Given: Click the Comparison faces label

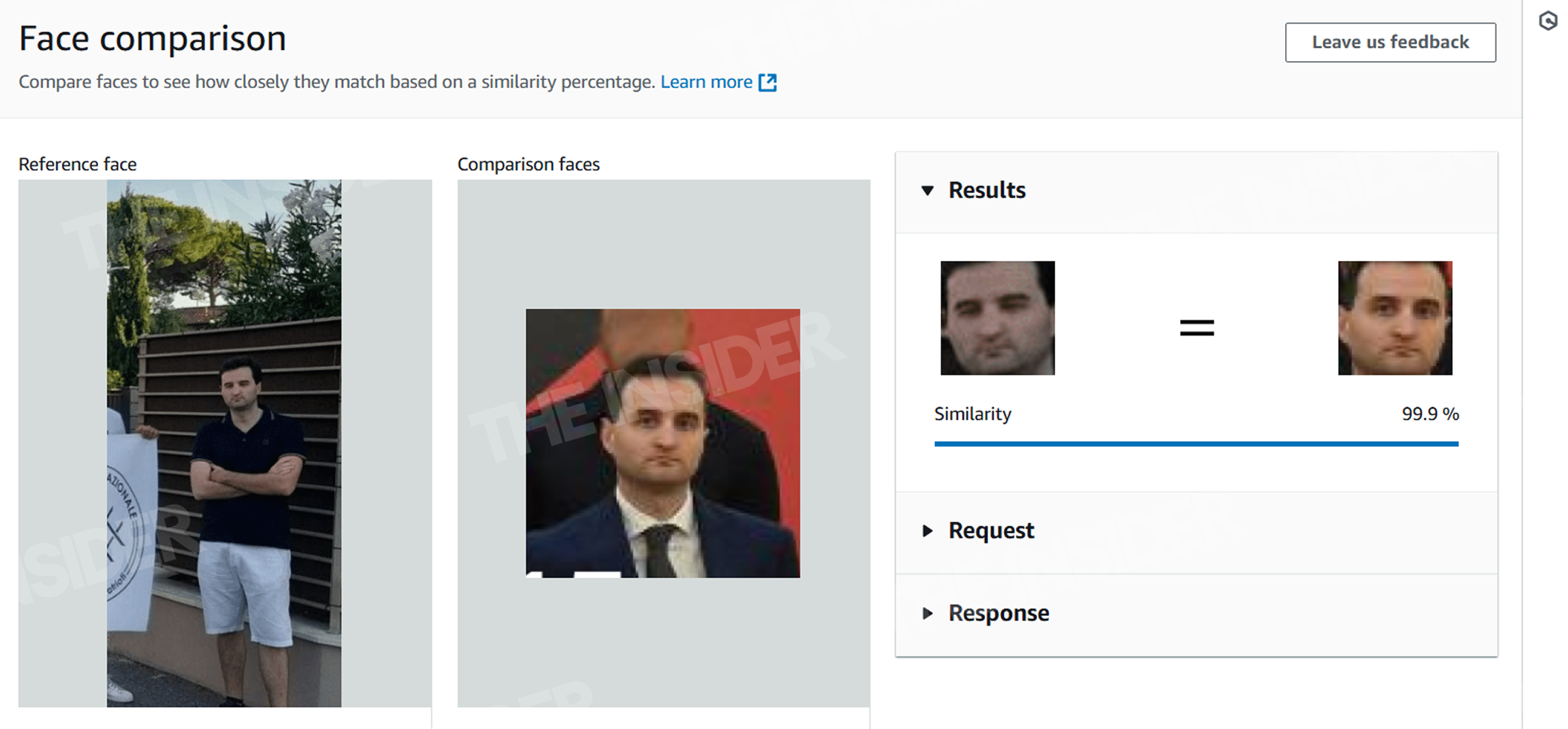Looking at the screenshot, I should click(x=528, y=164).
